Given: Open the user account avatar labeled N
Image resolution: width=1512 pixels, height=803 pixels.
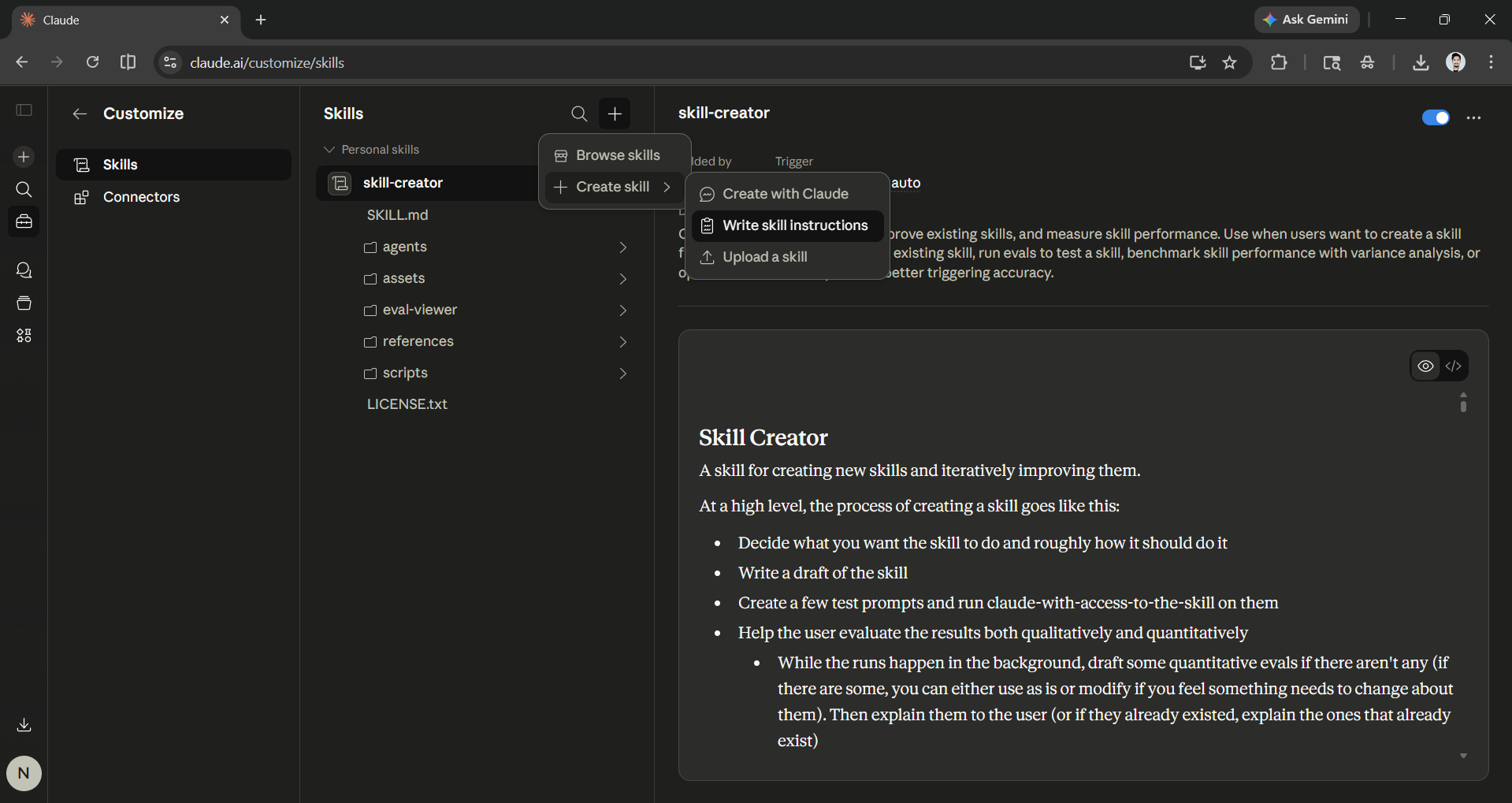Looking at the screenshot, I should pyautogui.click(x=24, y=773).
